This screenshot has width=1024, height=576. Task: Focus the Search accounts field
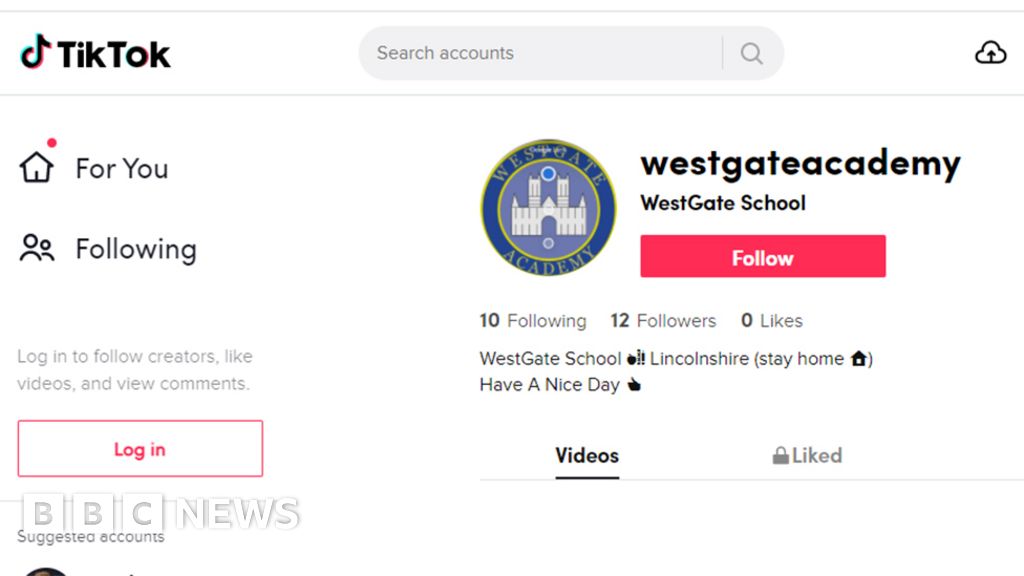point(541,53)
